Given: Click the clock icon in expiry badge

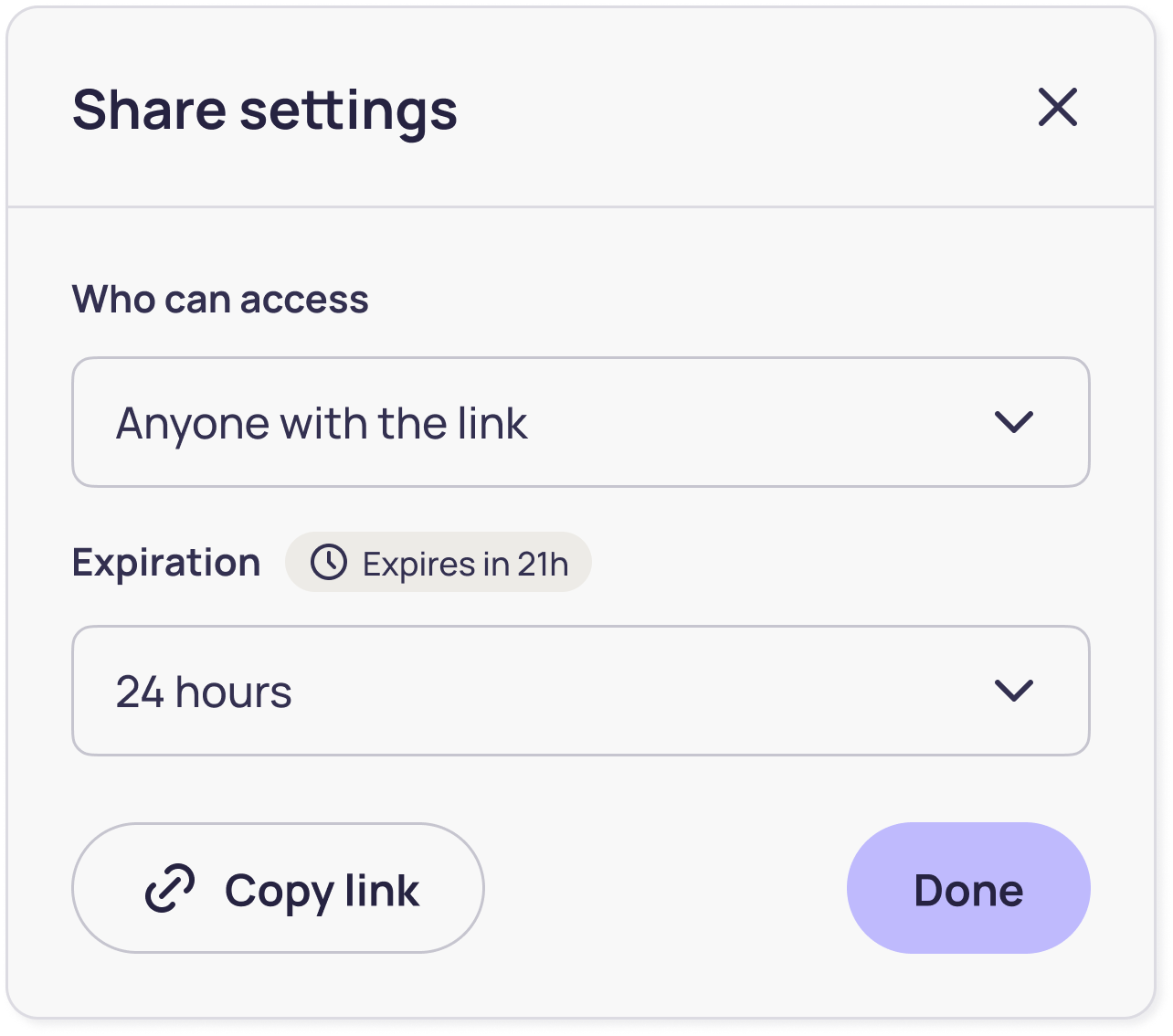Looking at the screenshot, I should [329, 563].
